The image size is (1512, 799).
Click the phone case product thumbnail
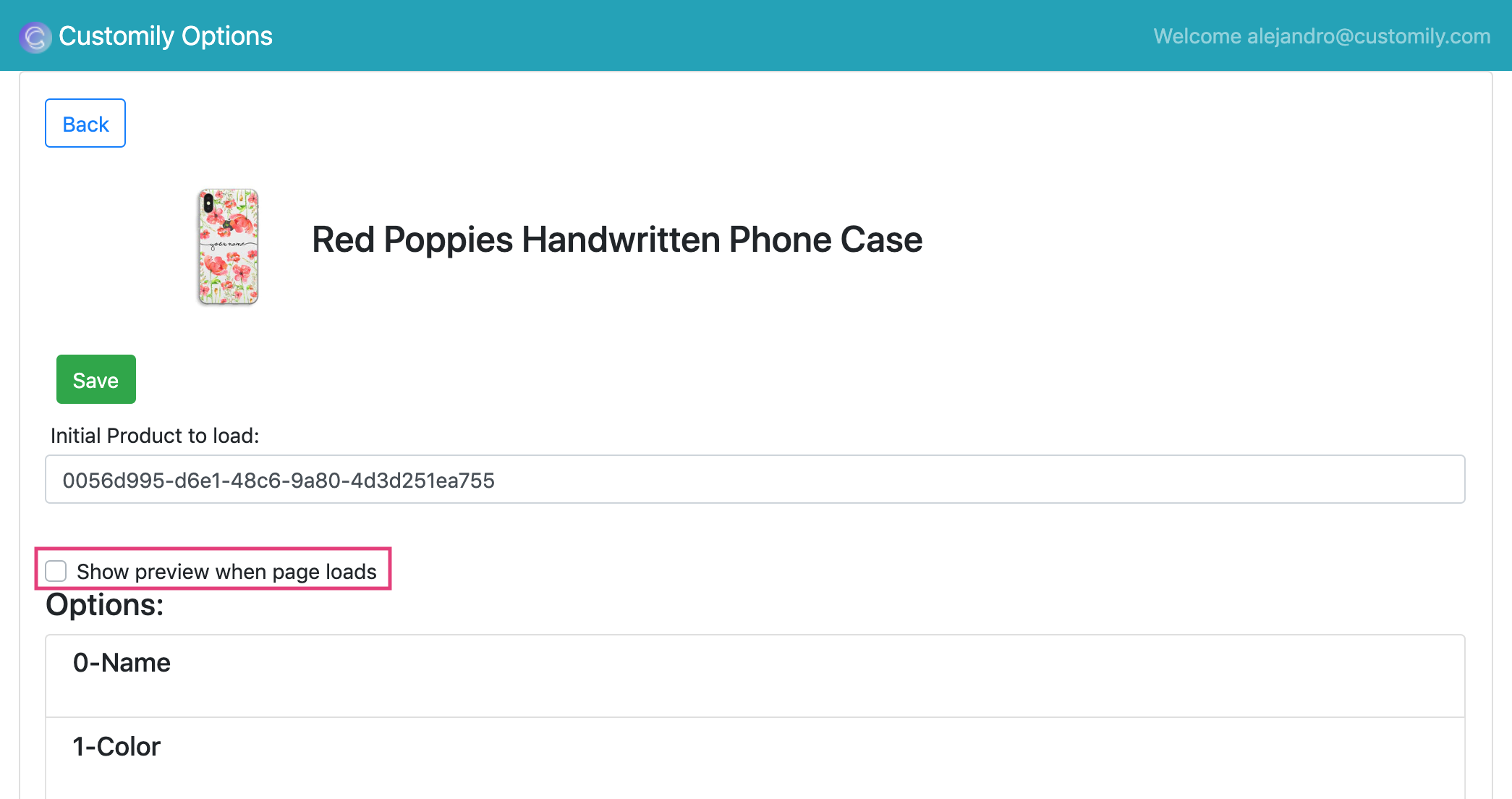click(x=229, y=247)
